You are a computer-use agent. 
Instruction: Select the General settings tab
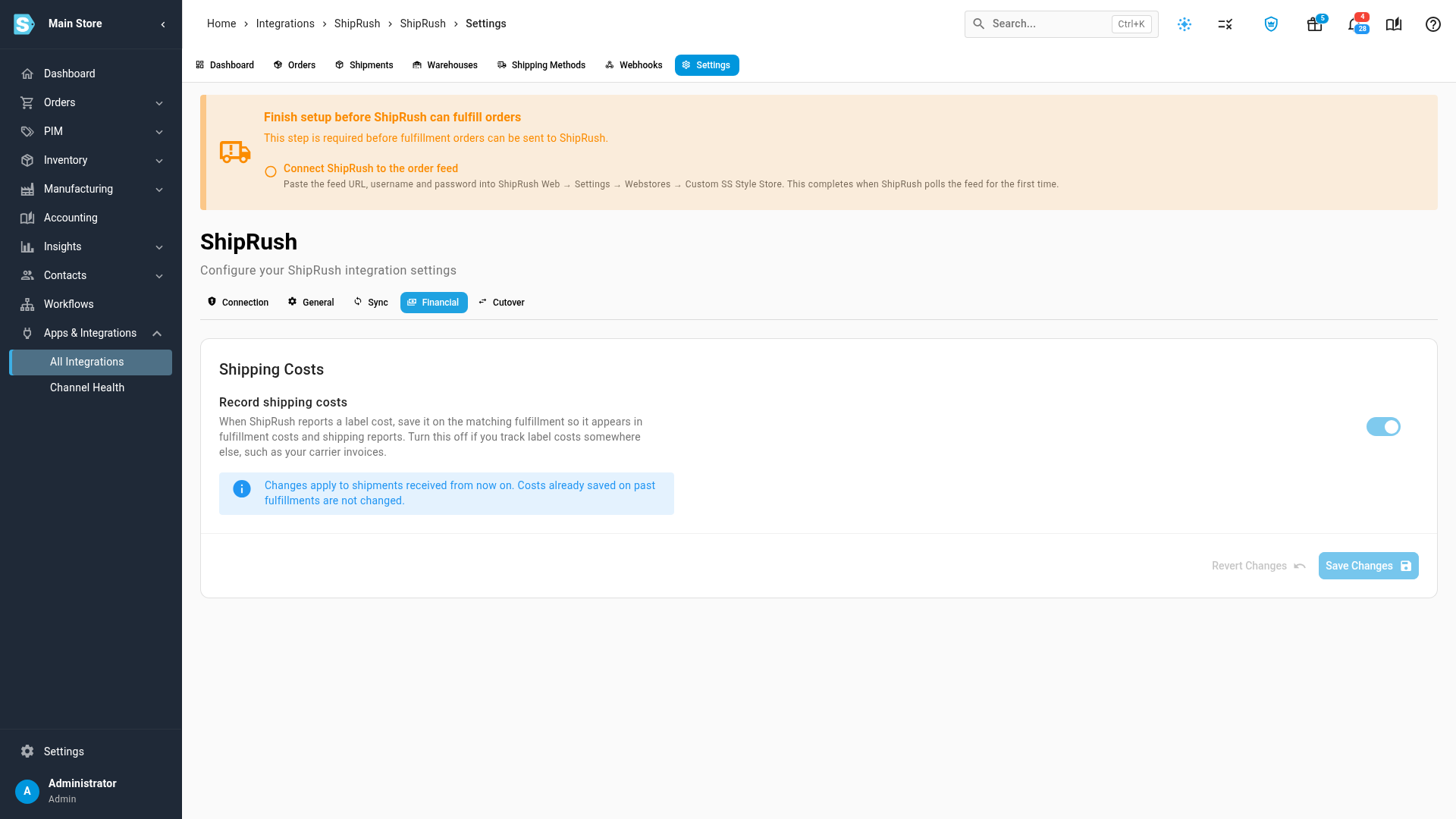click(x=311, y=303)
